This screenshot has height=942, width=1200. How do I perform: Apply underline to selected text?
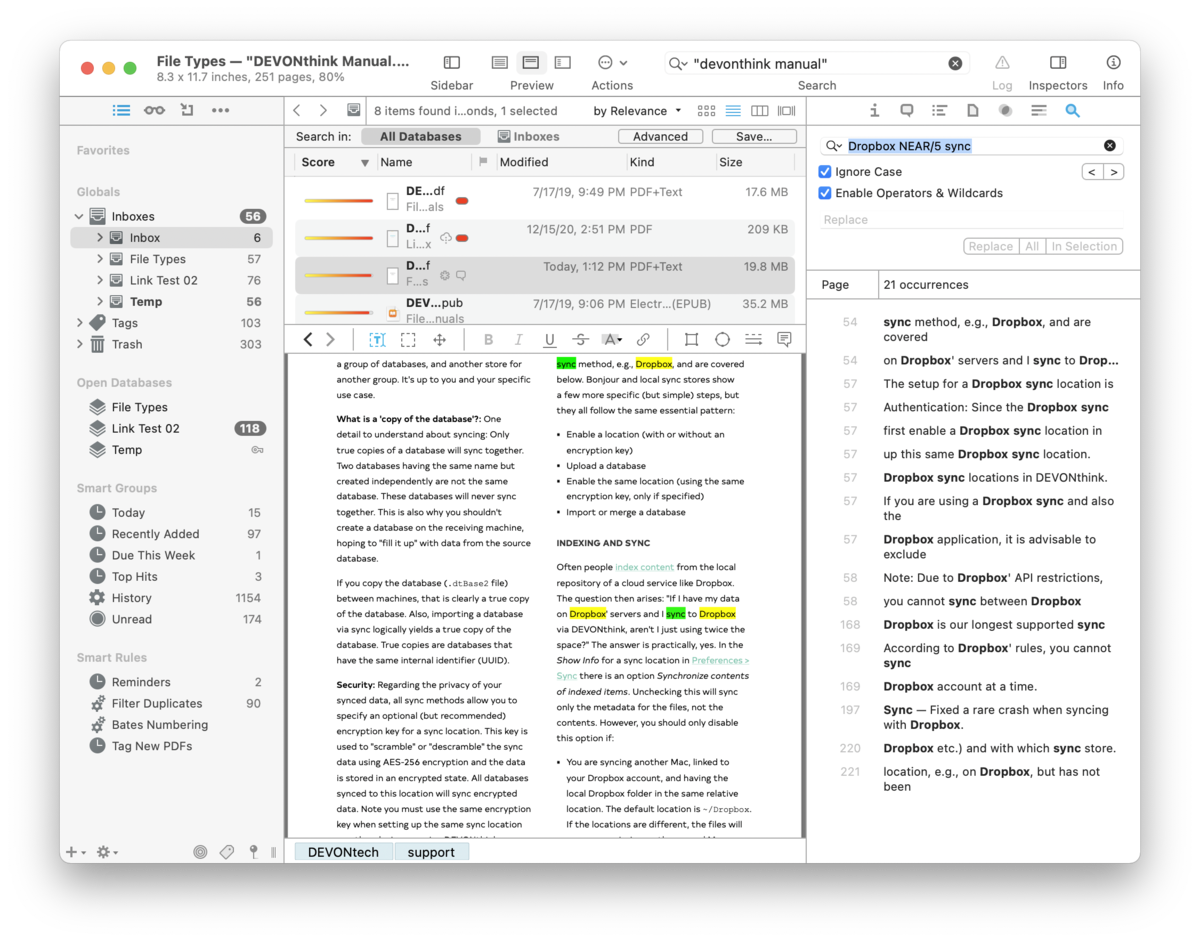[549, 340]
